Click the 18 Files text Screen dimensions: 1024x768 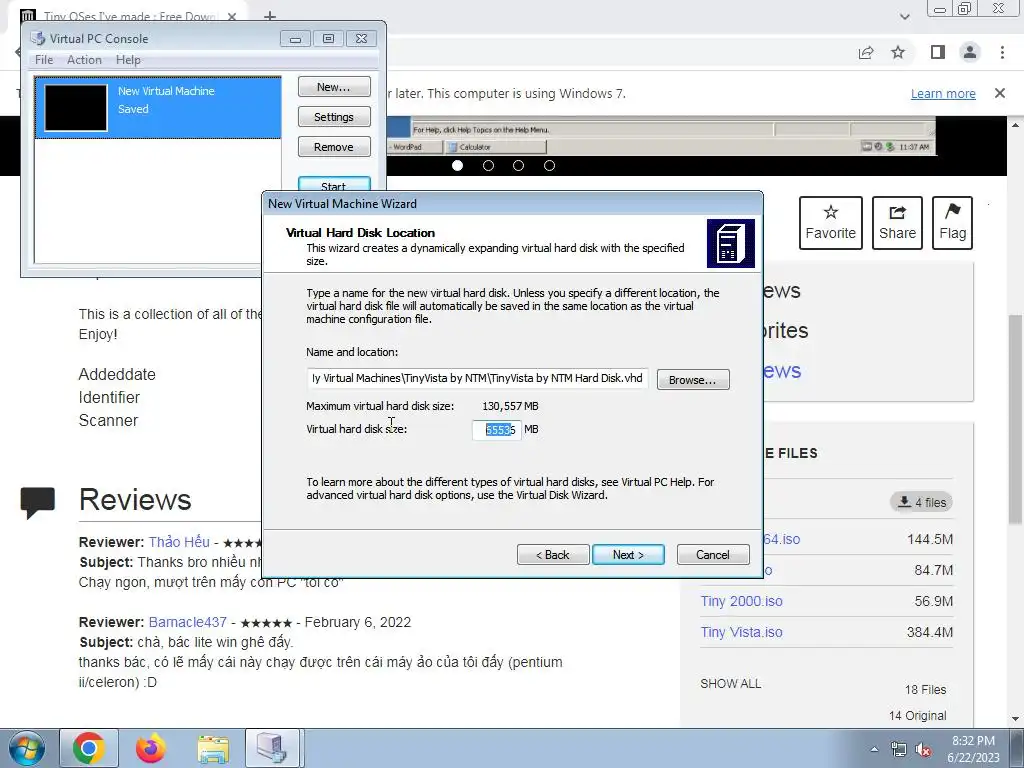[925, 690]
